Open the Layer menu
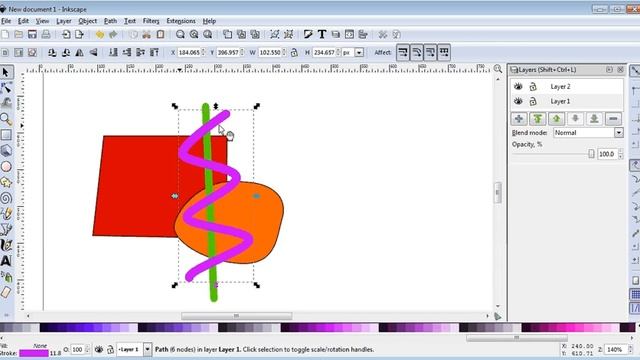 click(64, 21)
